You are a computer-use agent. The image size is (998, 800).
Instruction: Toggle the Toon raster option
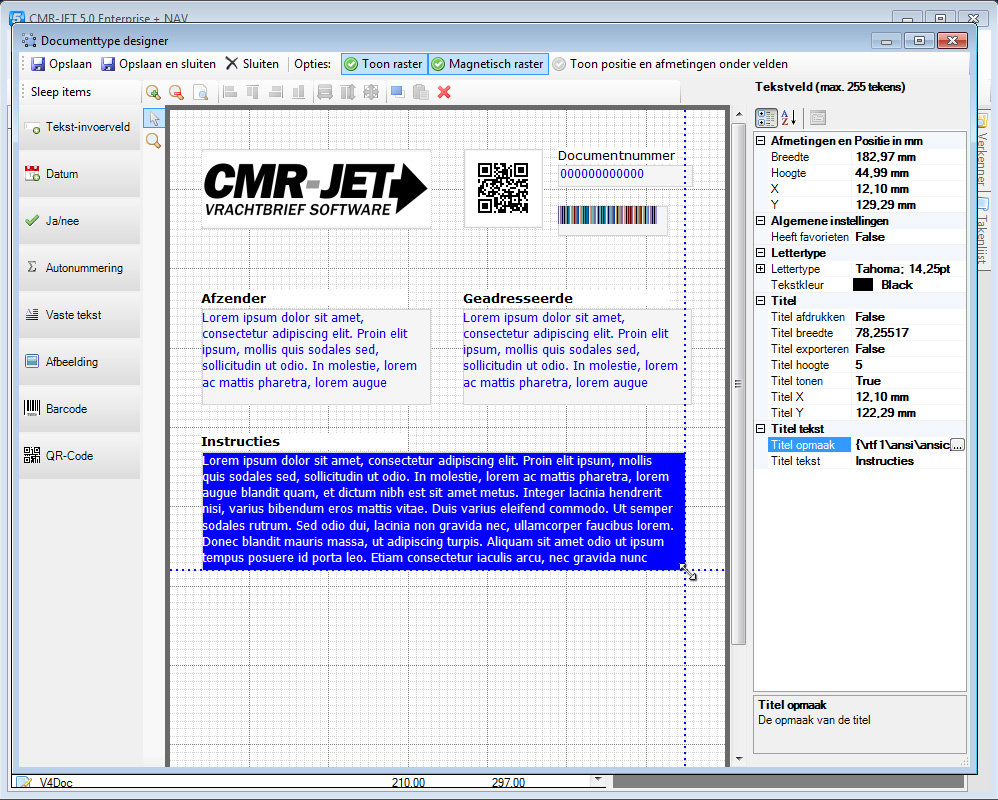pos(384,64)
